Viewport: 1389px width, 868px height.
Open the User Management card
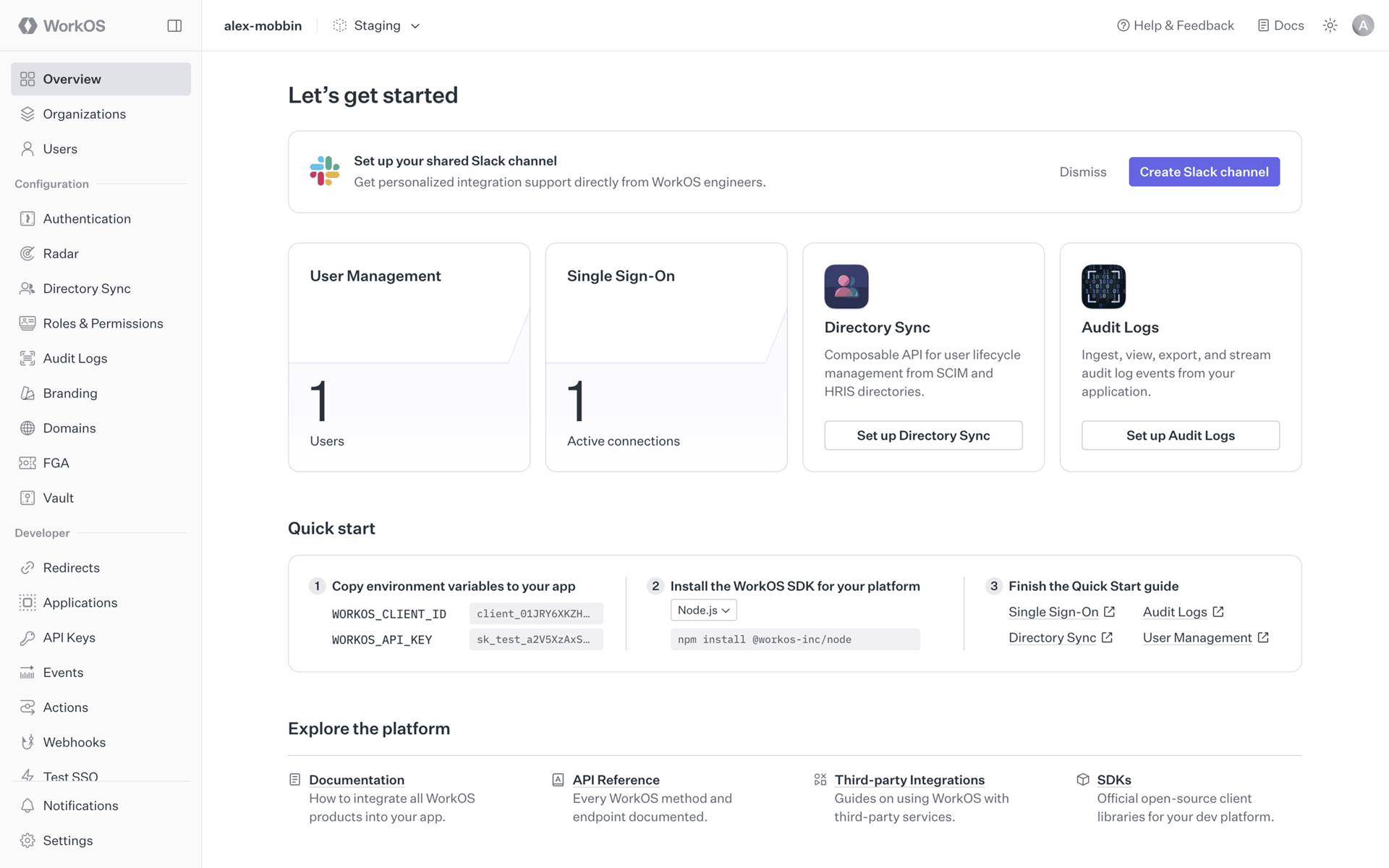[409, 357]
